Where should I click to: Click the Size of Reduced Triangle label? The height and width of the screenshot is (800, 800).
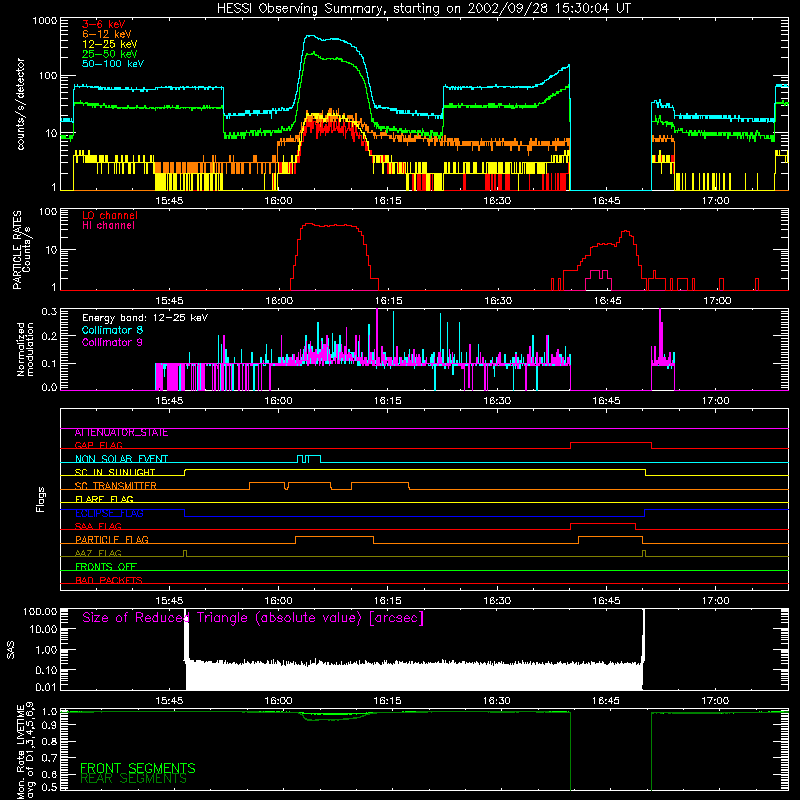pos(253,618)
